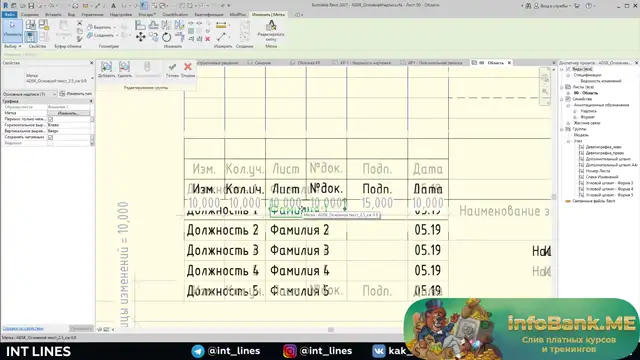Click the 'Должность 3' label in the drawing
Image resolution: width=640 pixels, height=360 pixels.
(222, 250)
